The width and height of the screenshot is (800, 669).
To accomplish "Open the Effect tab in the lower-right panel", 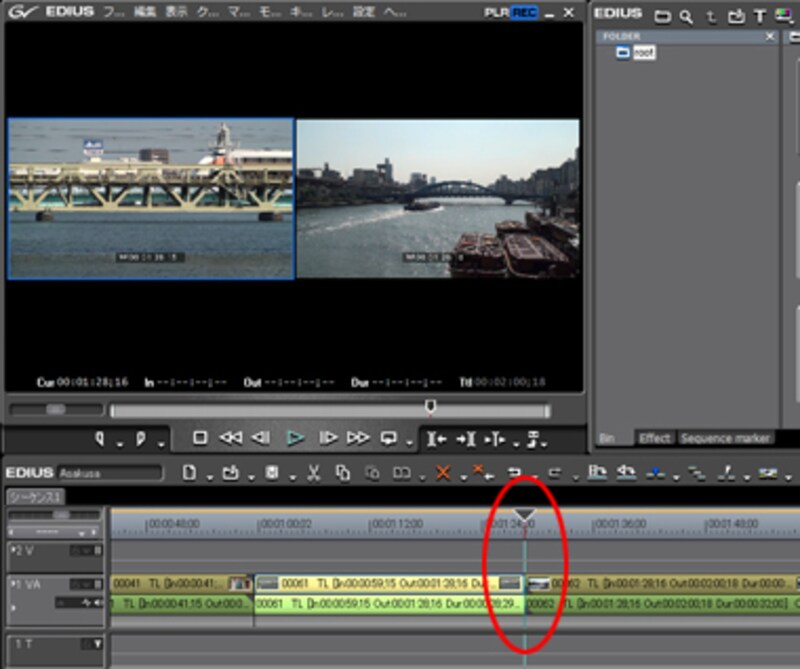I will click(655, 438).
